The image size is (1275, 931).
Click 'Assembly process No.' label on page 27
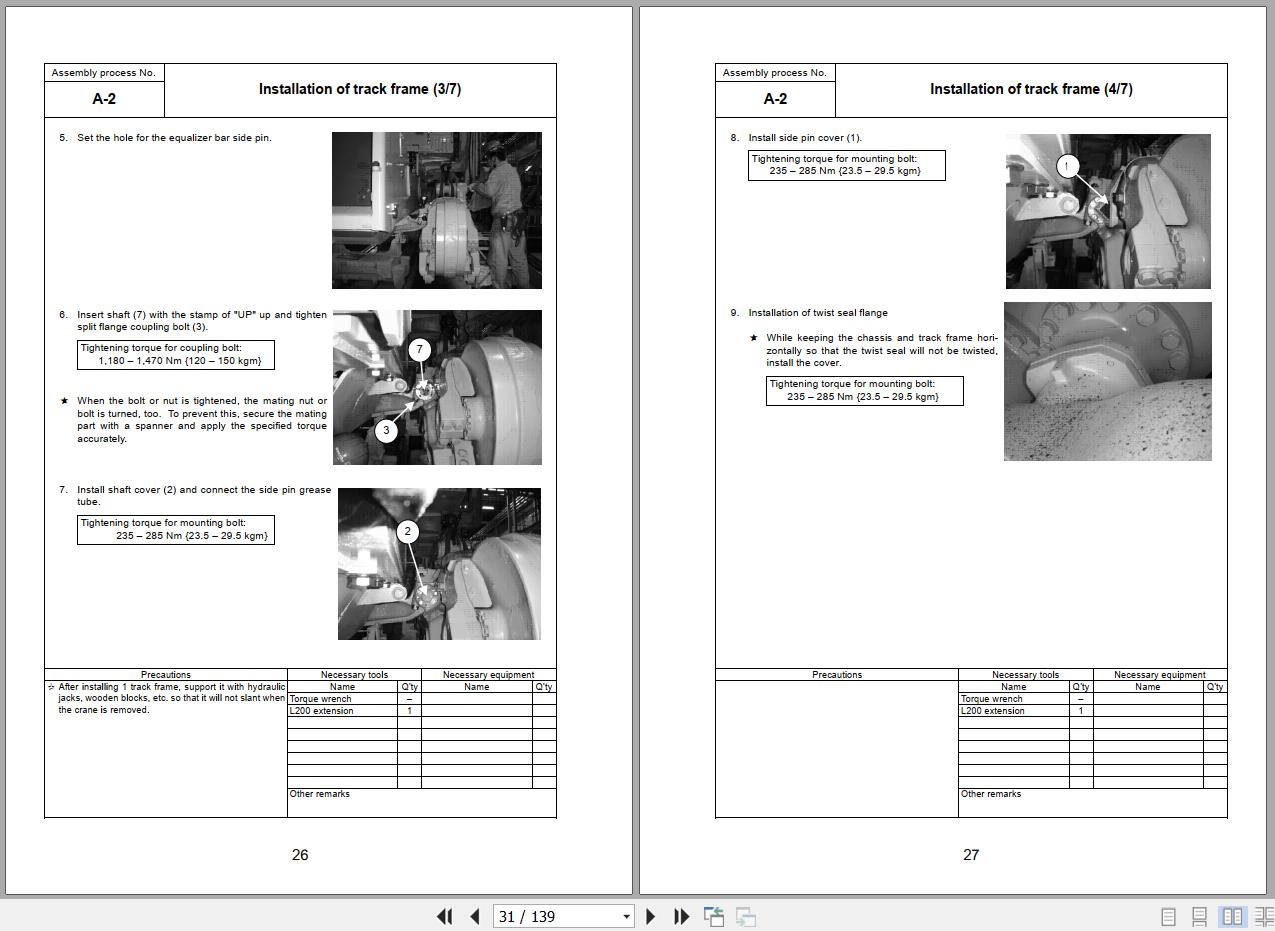coord(775,73)
